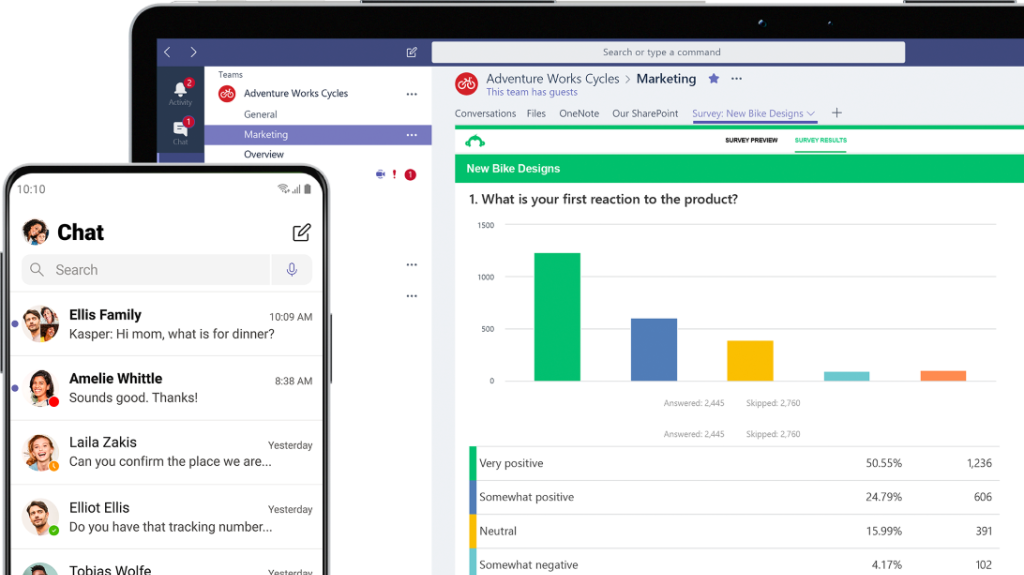The height and width of the screenshot is (575, 1024).
Task: Open the Activity bell icon
Action: (180, 91)
